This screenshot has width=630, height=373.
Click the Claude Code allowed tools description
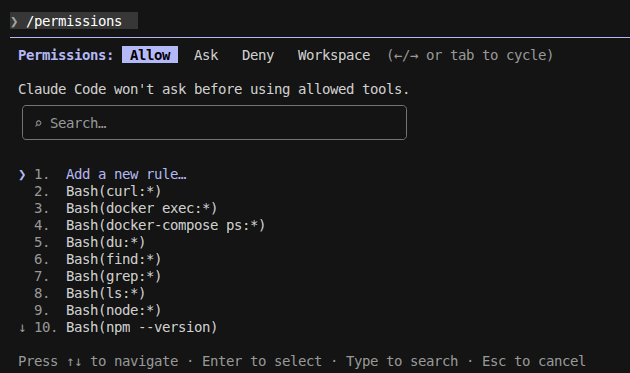click(213, 89)
